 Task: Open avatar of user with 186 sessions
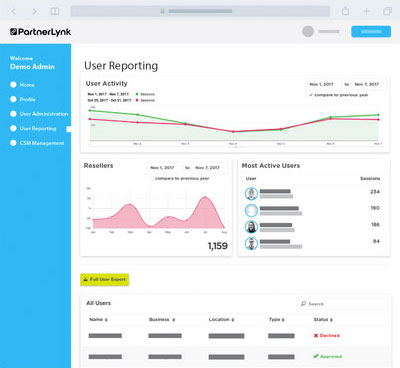(251, 227)
